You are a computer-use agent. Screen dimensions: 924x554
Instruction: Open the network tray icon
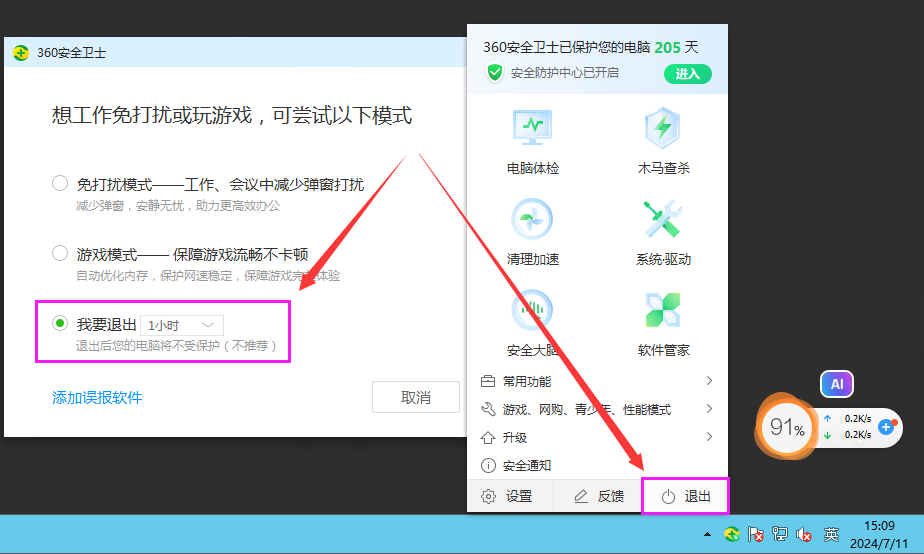pos(780,535)
